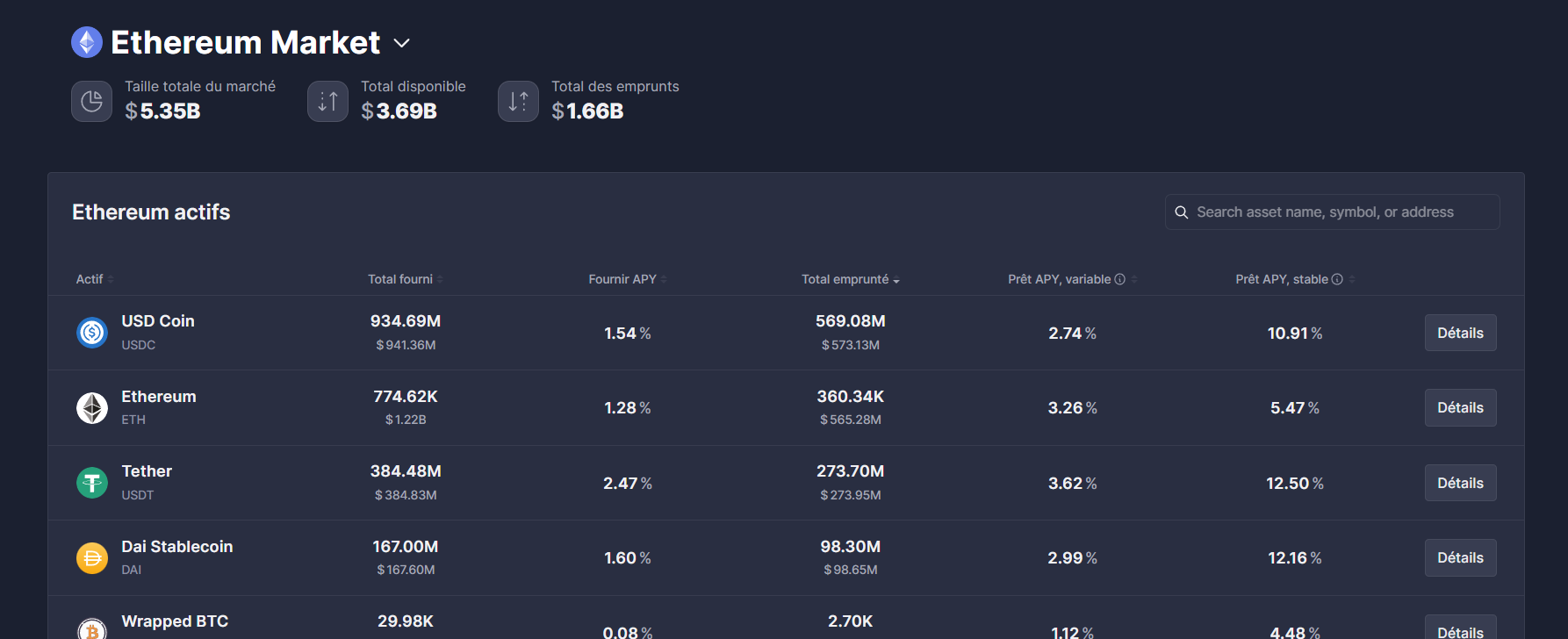Open the Ethereum Market dropdown chevron
The height and width of the screenshot is (639, 1568).
pos(402,43)
